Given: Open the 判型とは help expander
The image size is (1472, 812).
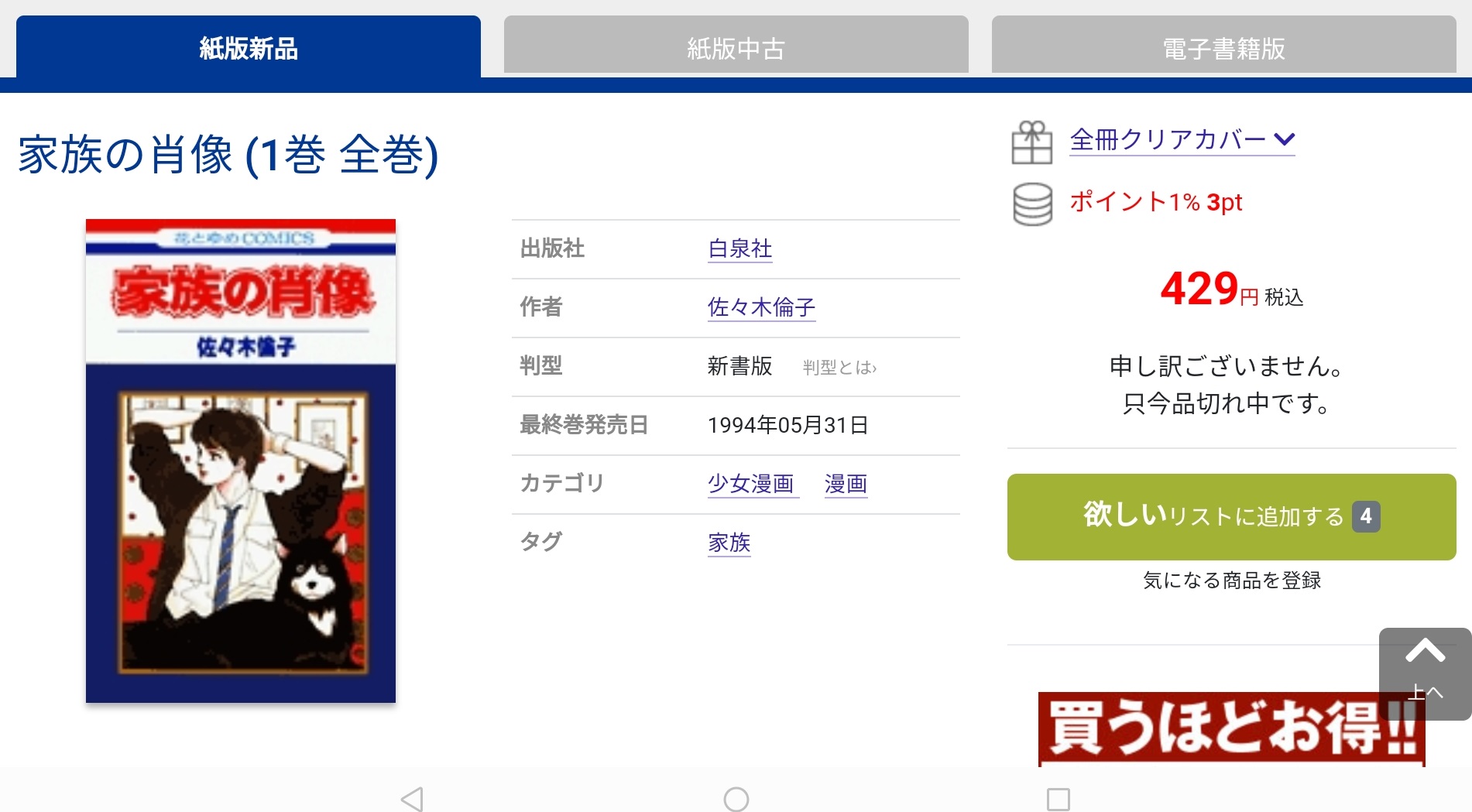Looking at the screenshot, I should (x=839, y=367).
